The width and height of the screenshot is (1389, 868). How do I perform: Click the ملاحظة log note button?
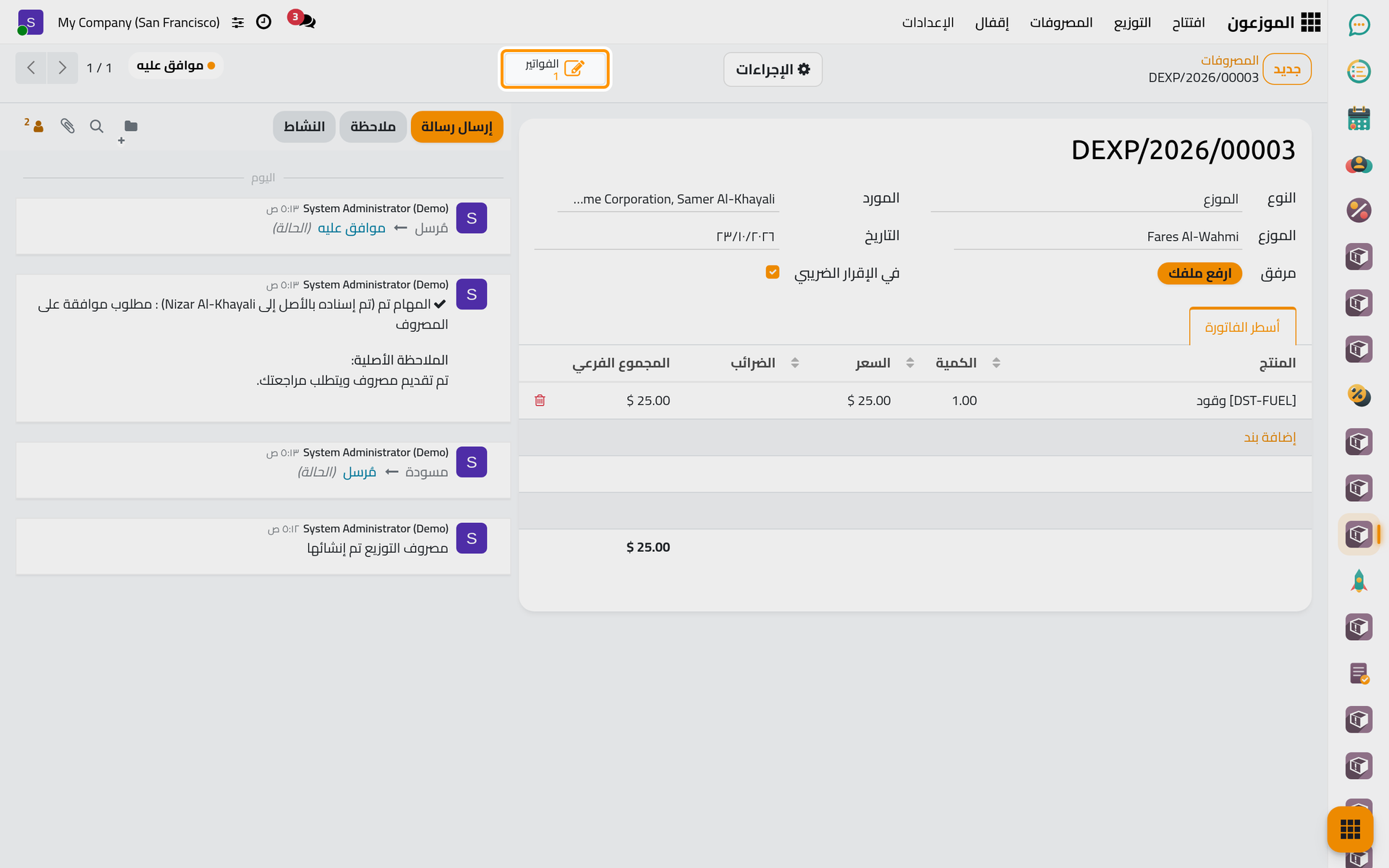(x=373, y=127)
